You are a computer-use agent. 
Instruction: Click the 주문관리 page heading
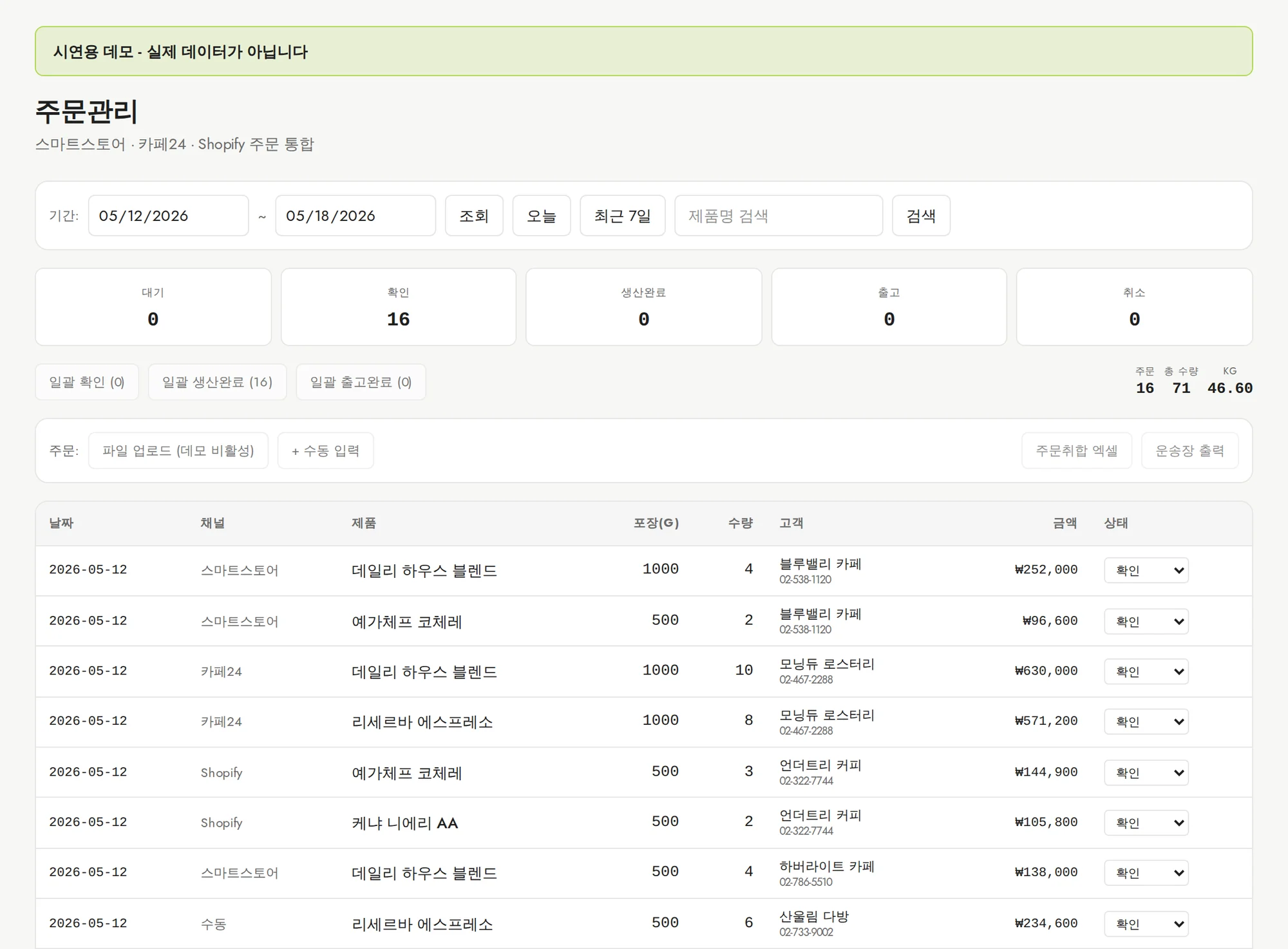point(86,111)
